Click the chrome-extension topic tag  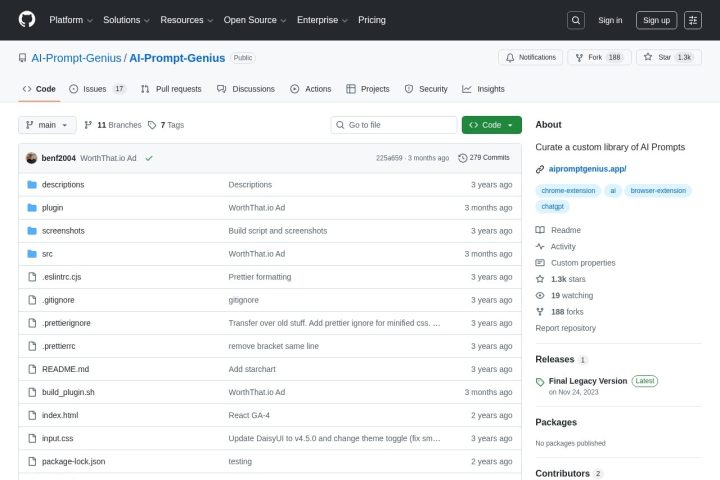click(568, 191)
